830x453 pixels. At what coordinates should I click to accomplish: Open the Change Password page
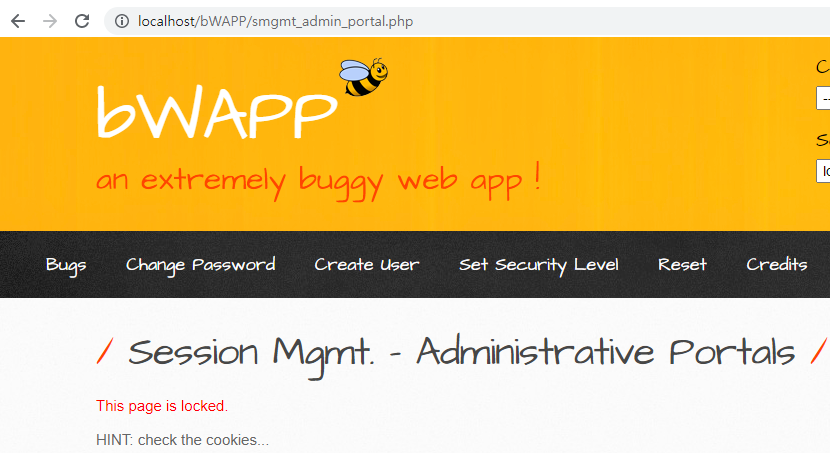[201, 265]
